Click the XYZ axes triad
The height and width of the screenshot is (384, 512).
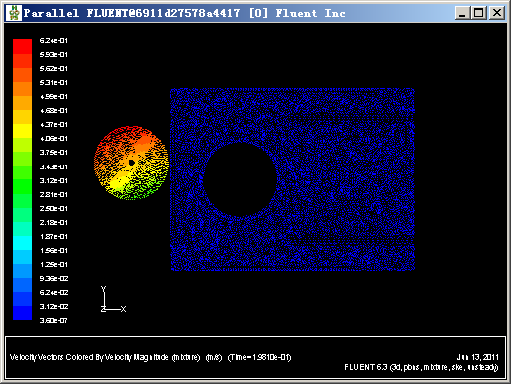(x=113, y=299)
